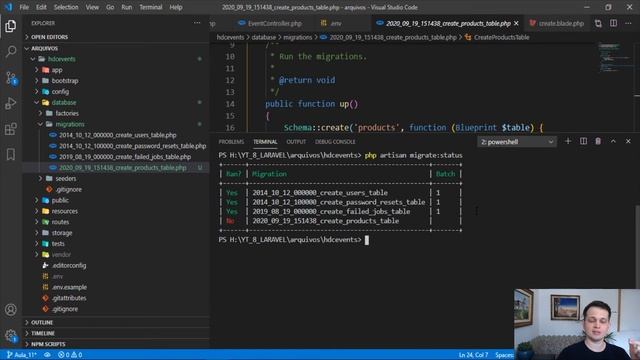This screenshot has width=640, height=360.
Task: Open the Bookmarks view icon
Action: (x=11, y=154)
